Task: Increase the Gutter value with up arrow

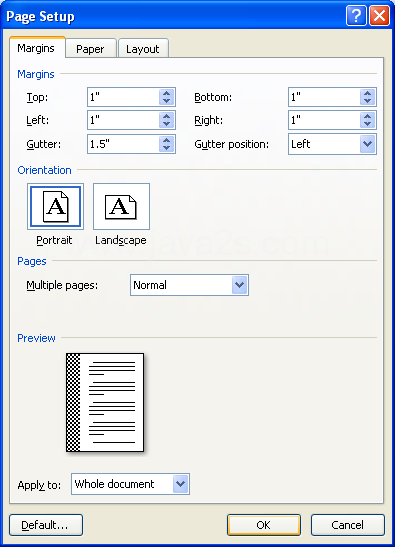Action: [166, 140]
